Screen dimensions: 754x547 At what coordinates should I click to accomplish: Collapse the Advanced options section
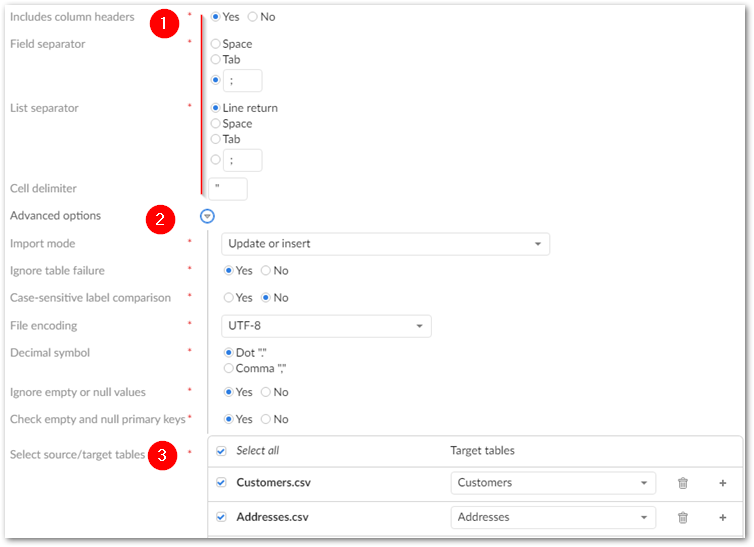coord(207,216)
